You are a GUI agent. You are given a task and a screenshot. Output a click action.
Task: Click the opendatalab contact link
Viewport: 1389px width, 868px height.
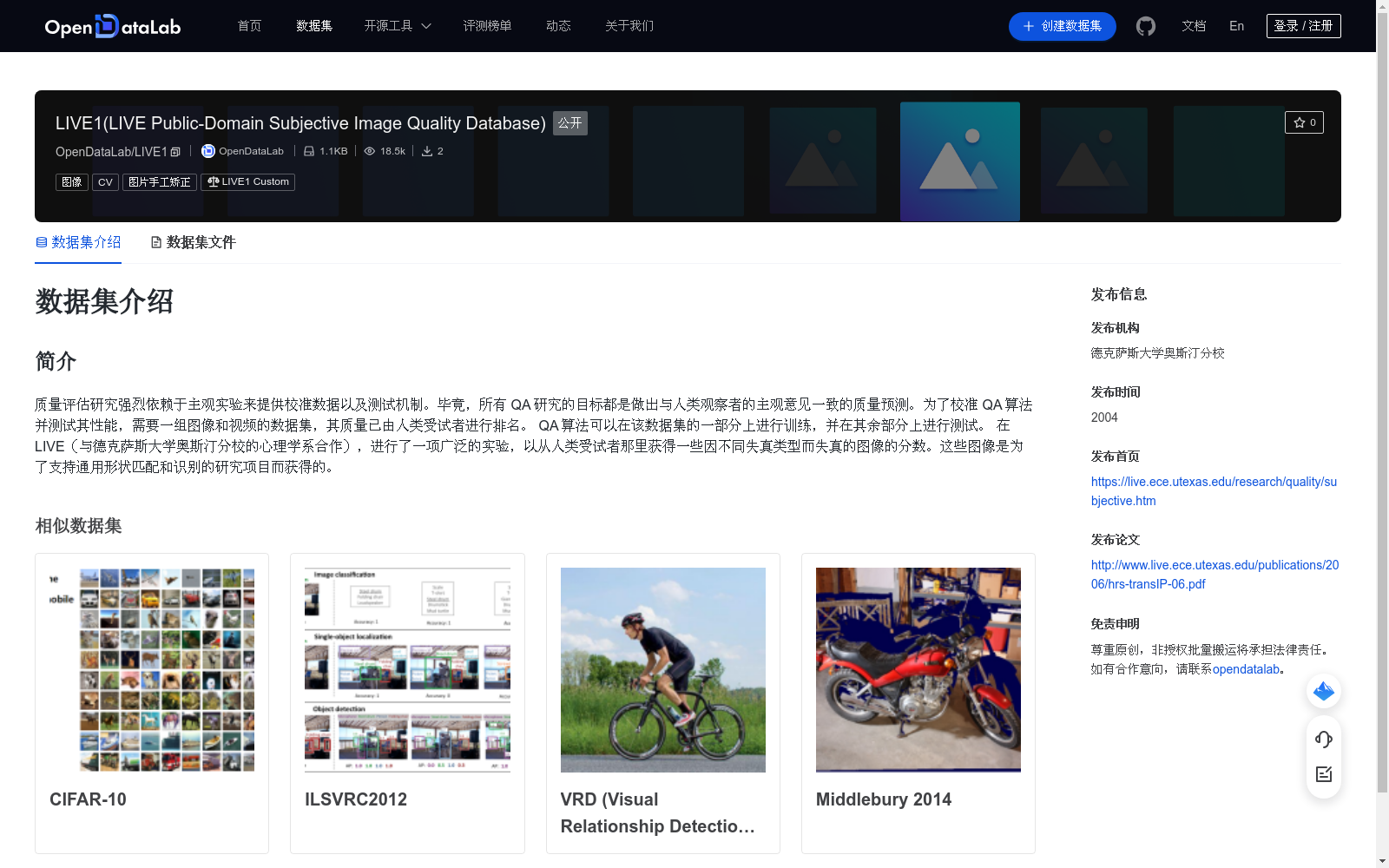click(1246, 669)
